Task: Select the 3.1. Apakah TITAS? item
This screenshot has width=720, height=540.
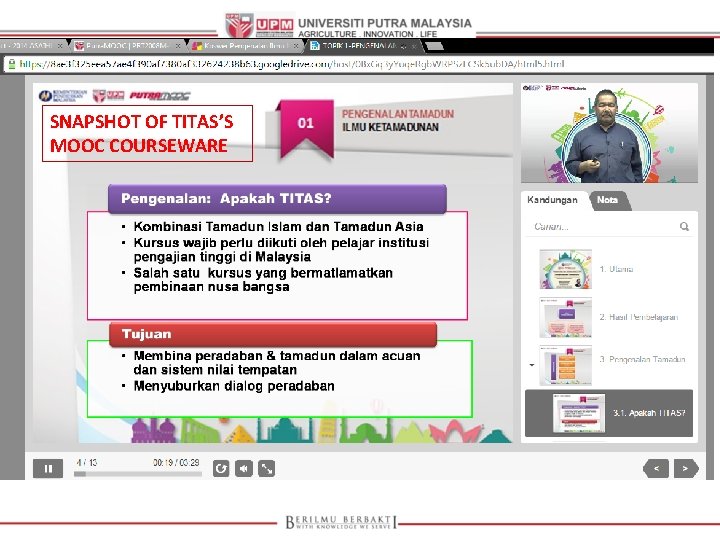Action: [x=609, y=413]
